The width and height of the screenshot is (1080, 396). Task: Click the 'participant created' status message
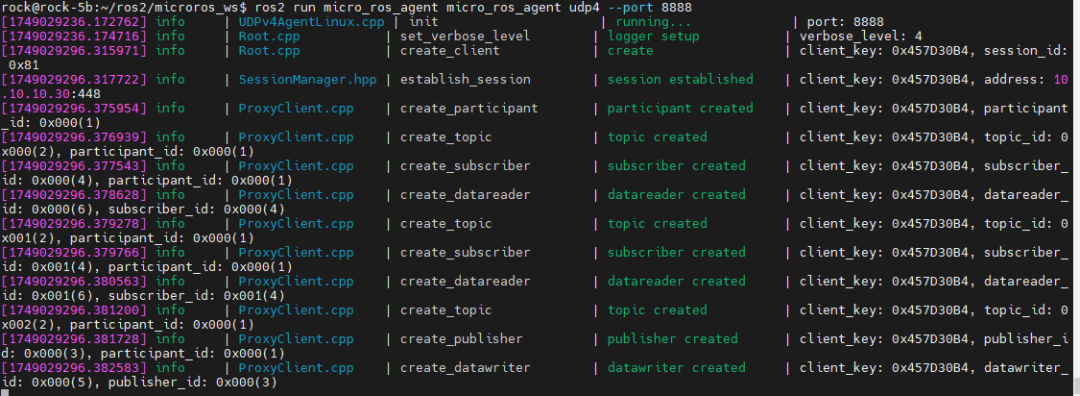680,108
